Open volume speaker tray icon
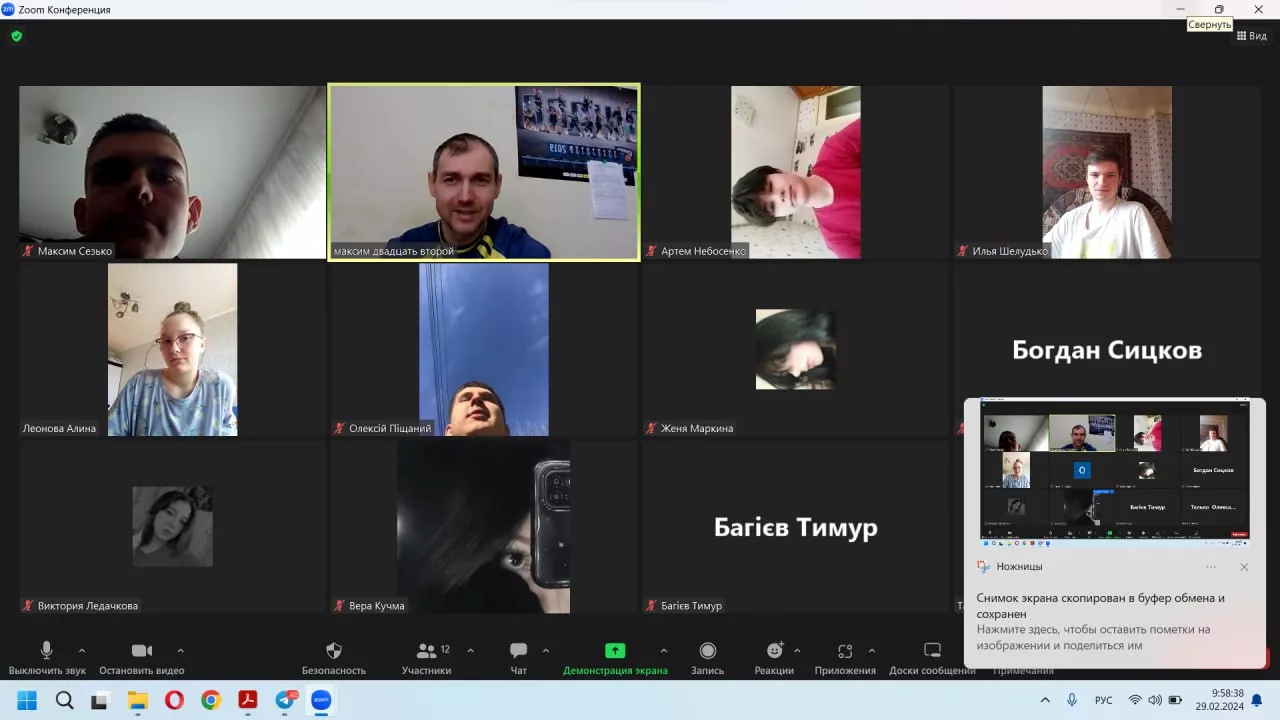 [x=1155, y=700]
